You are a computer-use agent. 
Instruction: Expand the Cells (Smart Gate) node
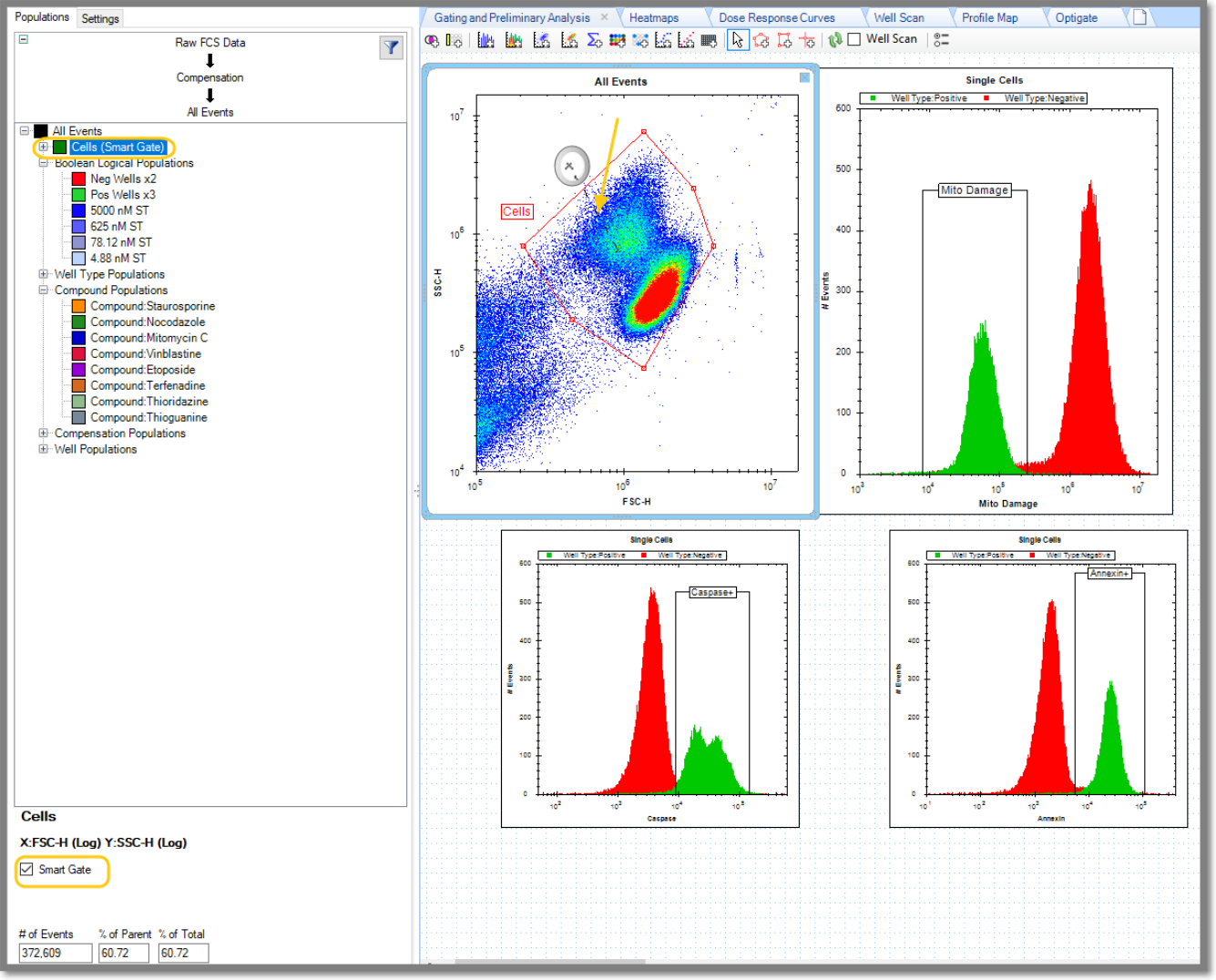pyautogui.click(x=43, y=147)
